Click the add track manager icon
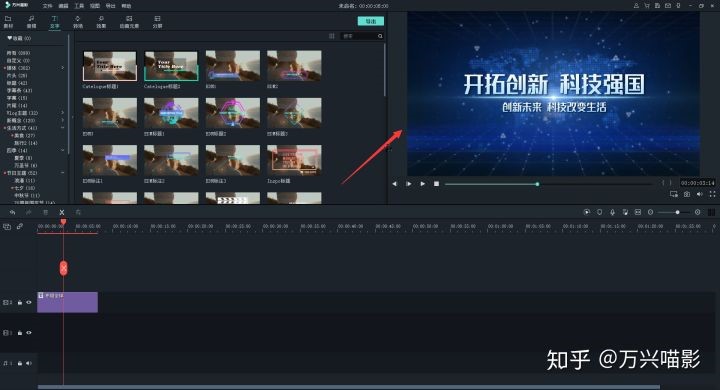The image size is (720, 390). (x=7, y=226)
